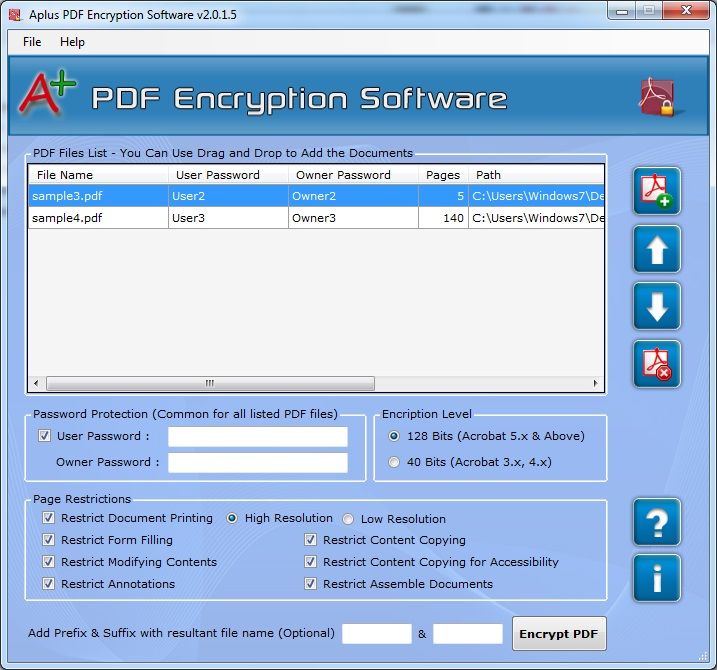Uncheck Restrict Annotations

pos(48,584)
